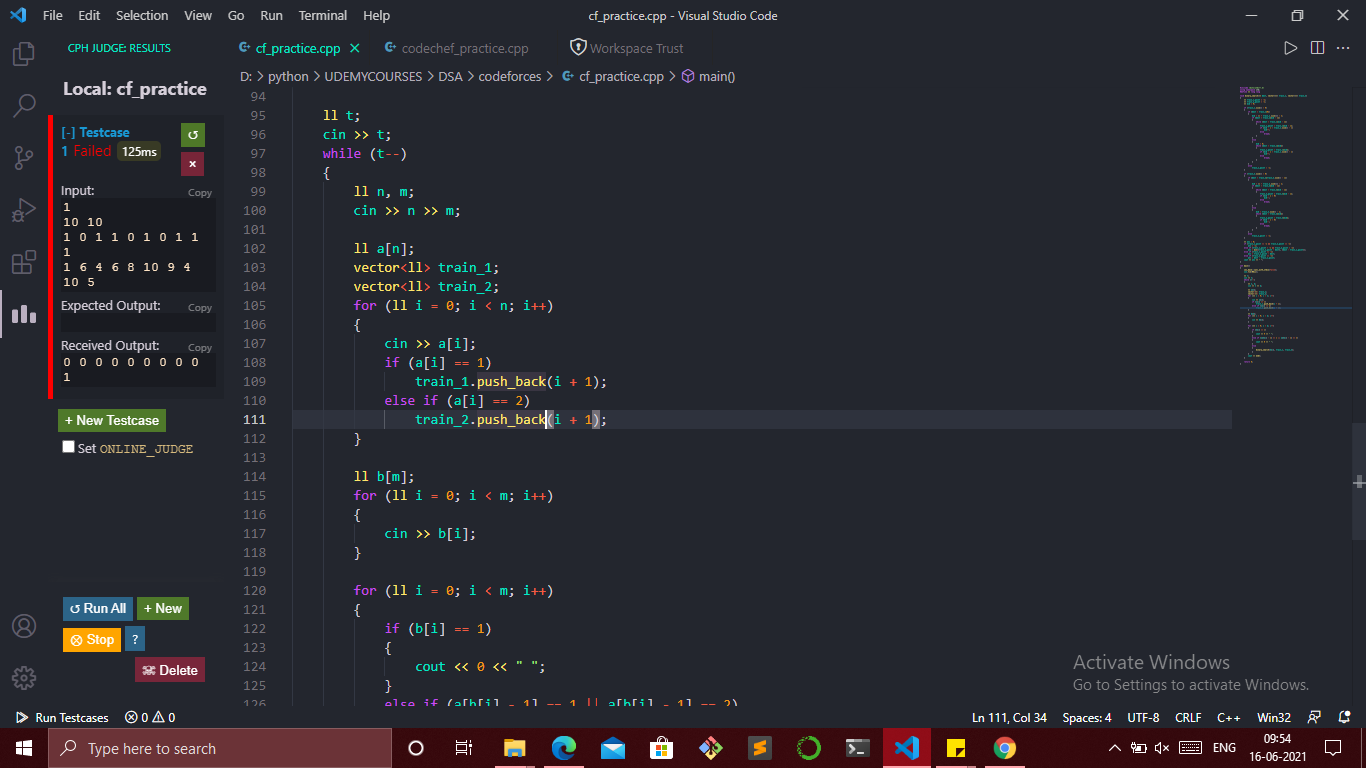Open the notifications bell in status bar
Screen dimensions: 1366x768
click(x=1344, y=717)
